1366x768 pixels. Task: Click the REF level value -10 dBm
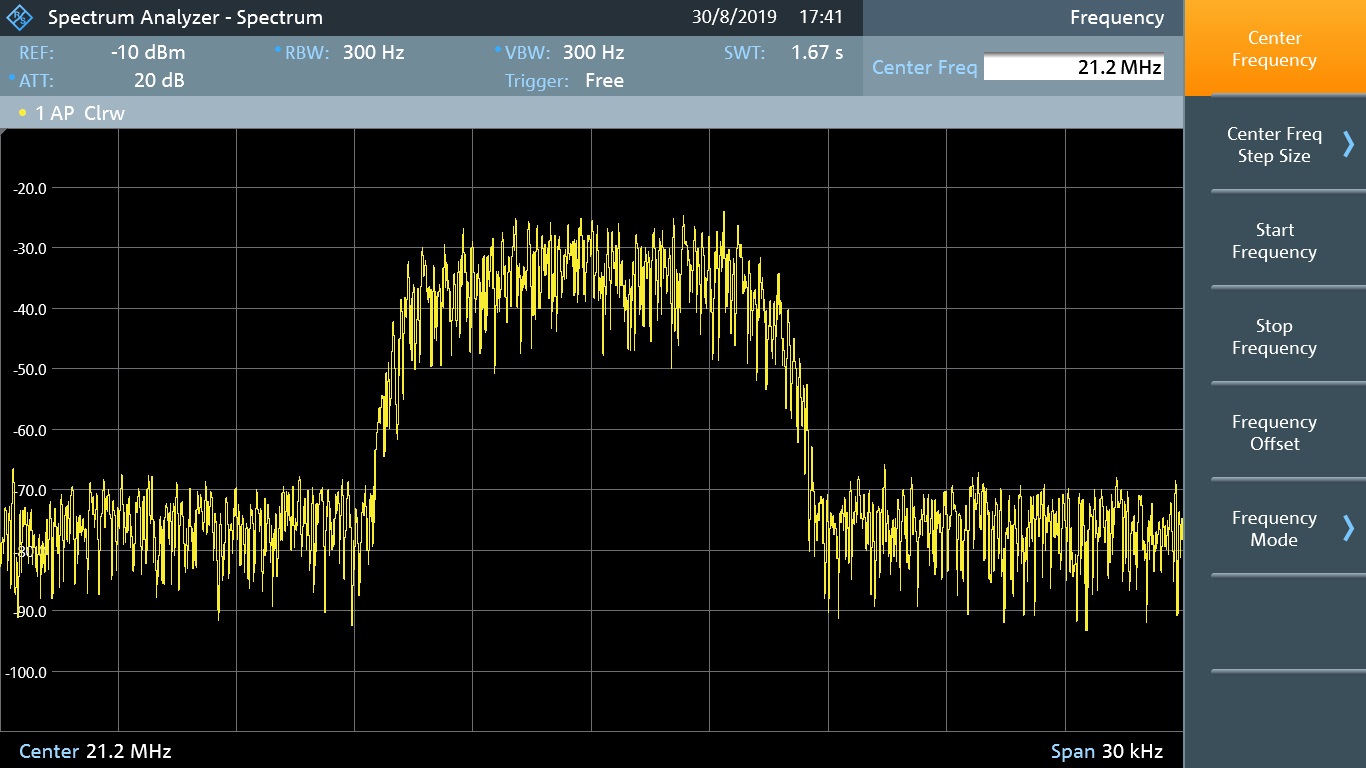pyautogui.click(x=148, y=52)
